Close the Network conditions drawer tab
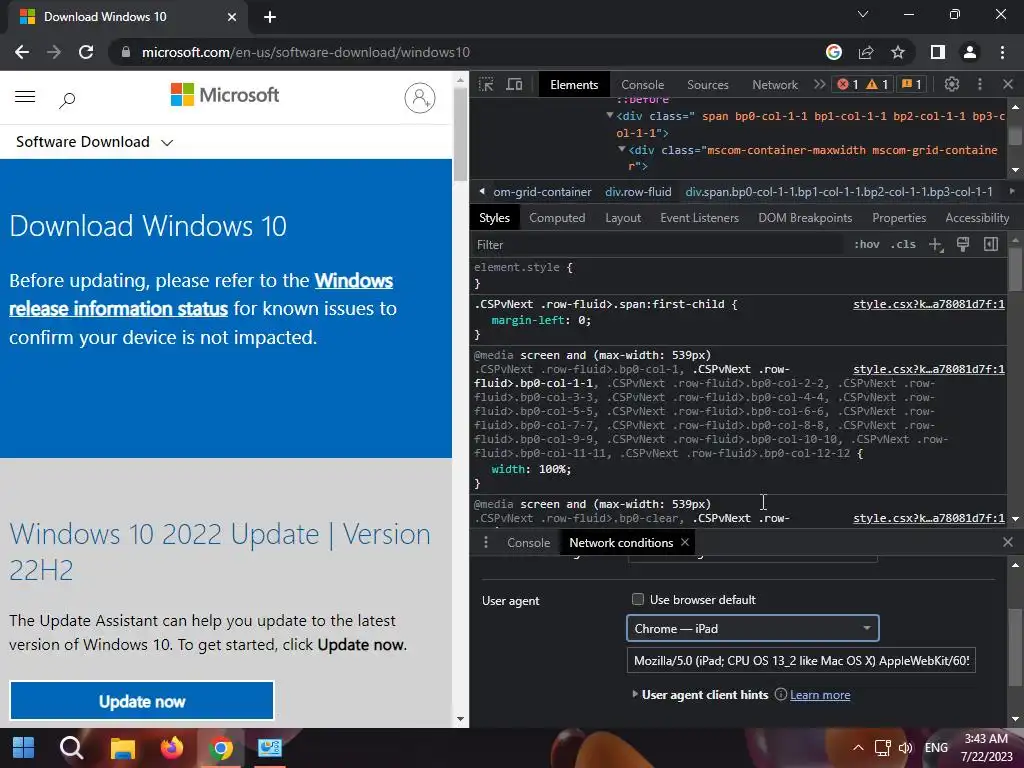1024x768 pixels. (x=684, y=542)
